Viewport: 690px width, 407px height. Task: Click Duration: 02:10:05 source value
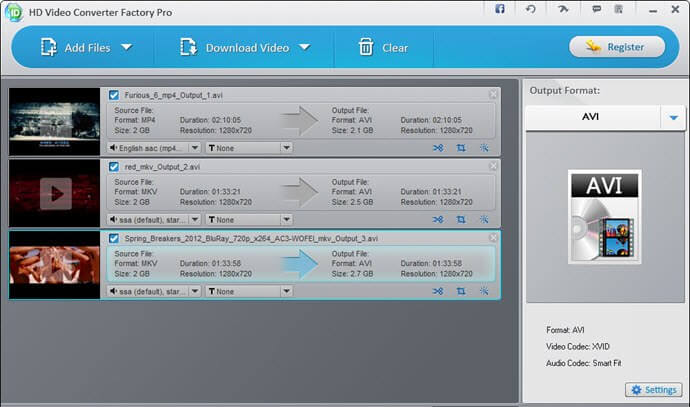coord(210,120)
